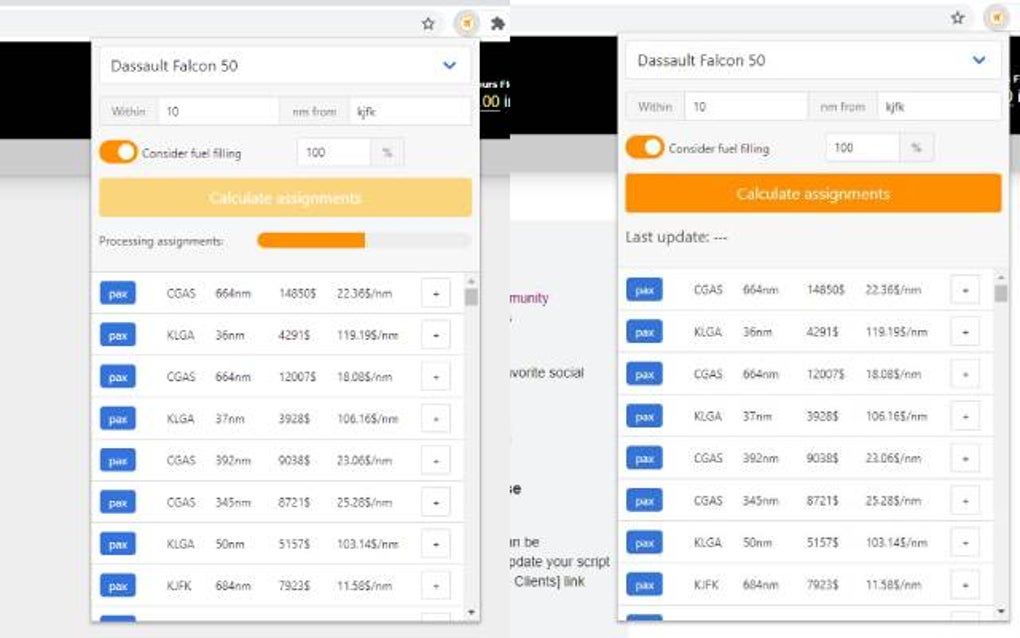Click pax badge on KLGA 50nm row
The image size is (1020, 638).
pyautogui.click(x=117, y=543)
